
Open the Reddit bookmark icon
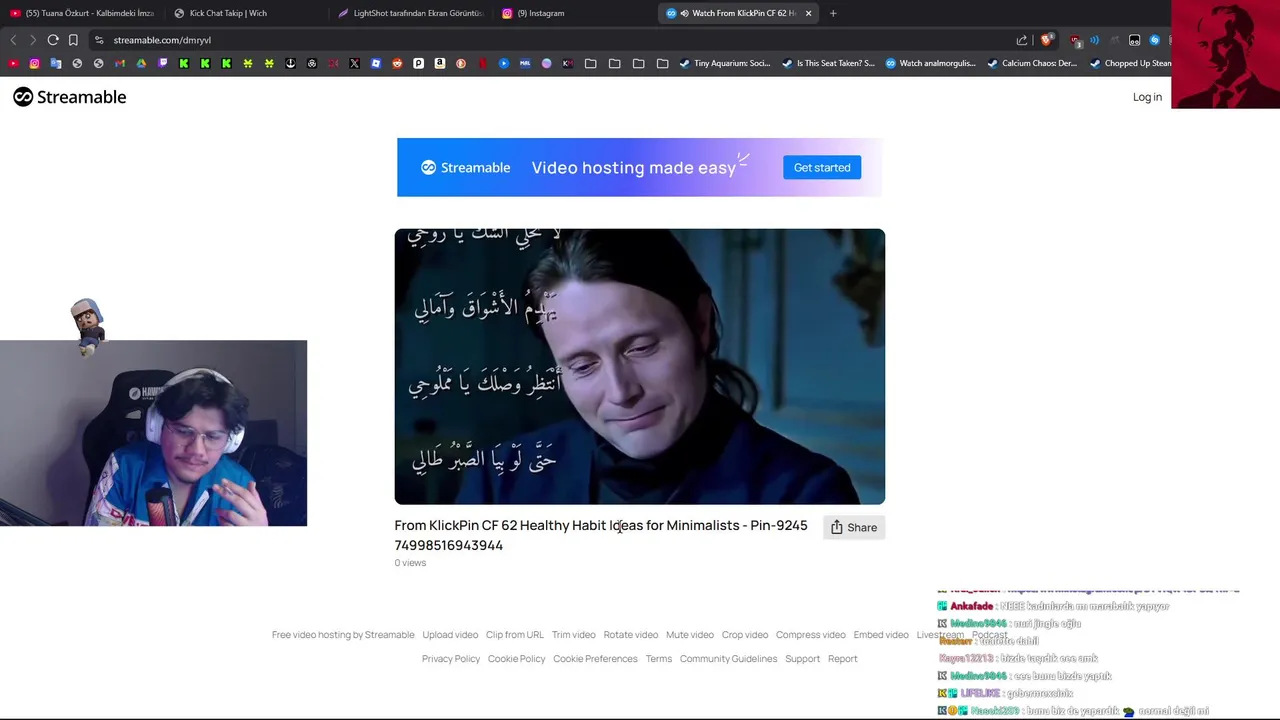397,63
